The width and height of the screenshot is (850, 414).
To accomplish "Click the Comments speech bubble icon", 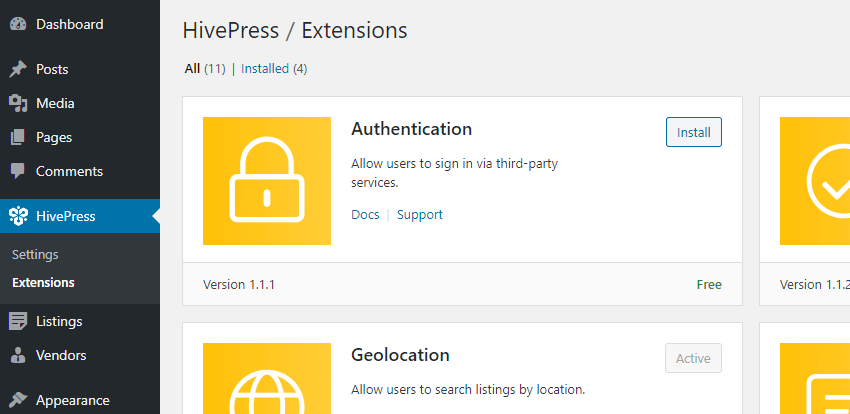I will (18, 171).
